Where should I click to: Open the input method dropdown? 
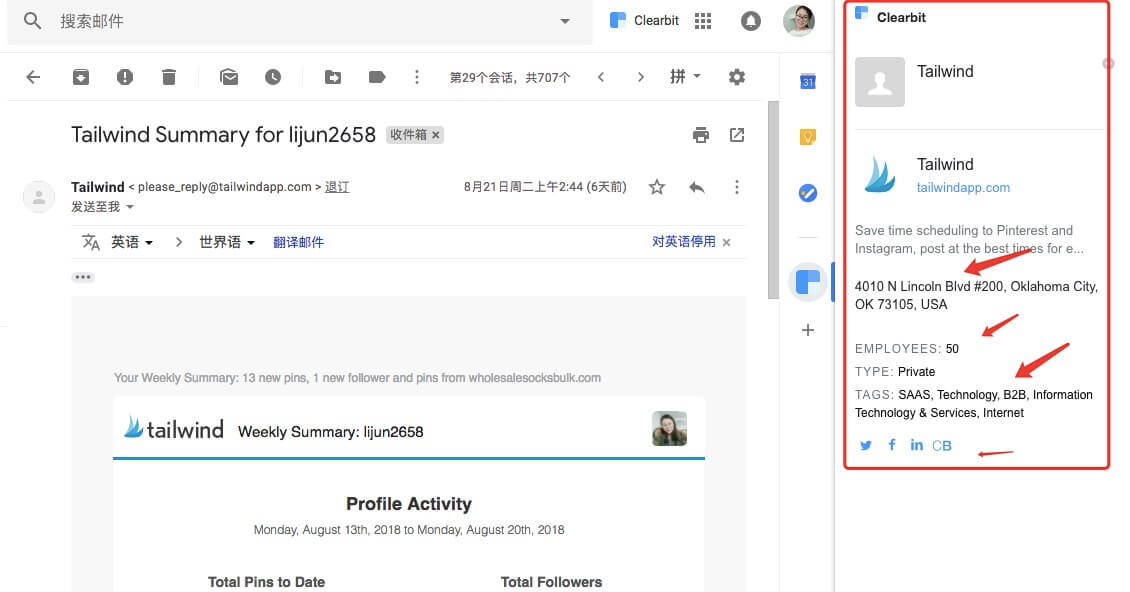pos(685,76)
